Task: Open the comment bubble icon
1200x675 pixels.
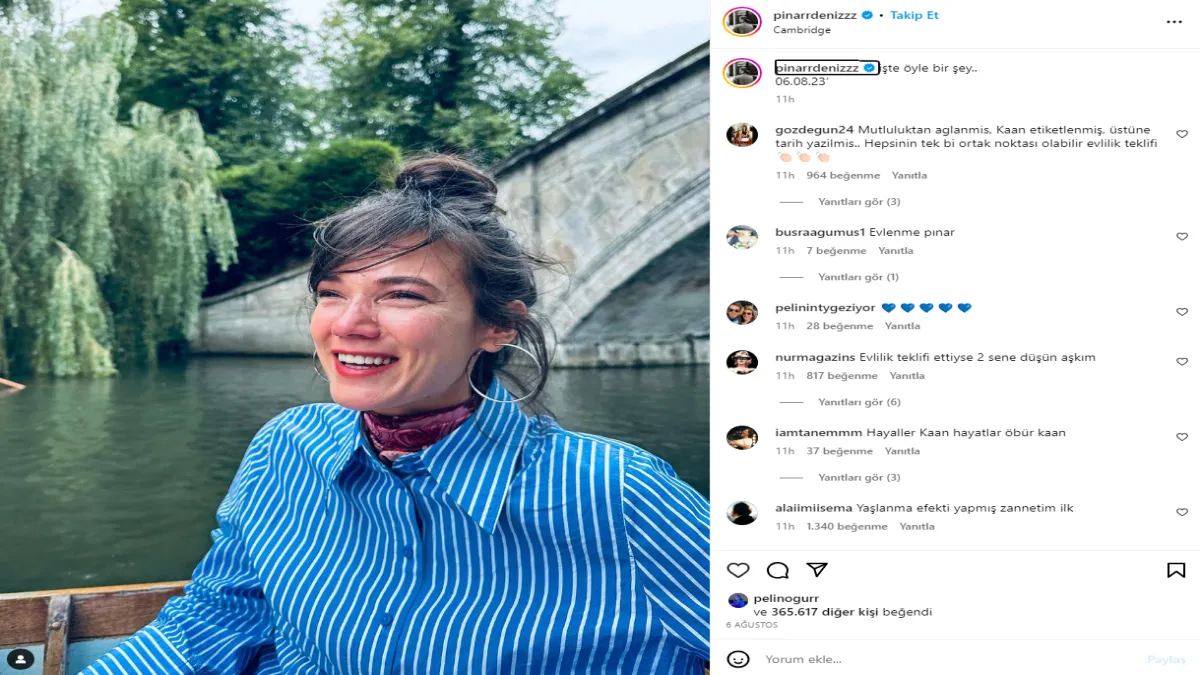Action: [x=777, y=570]
